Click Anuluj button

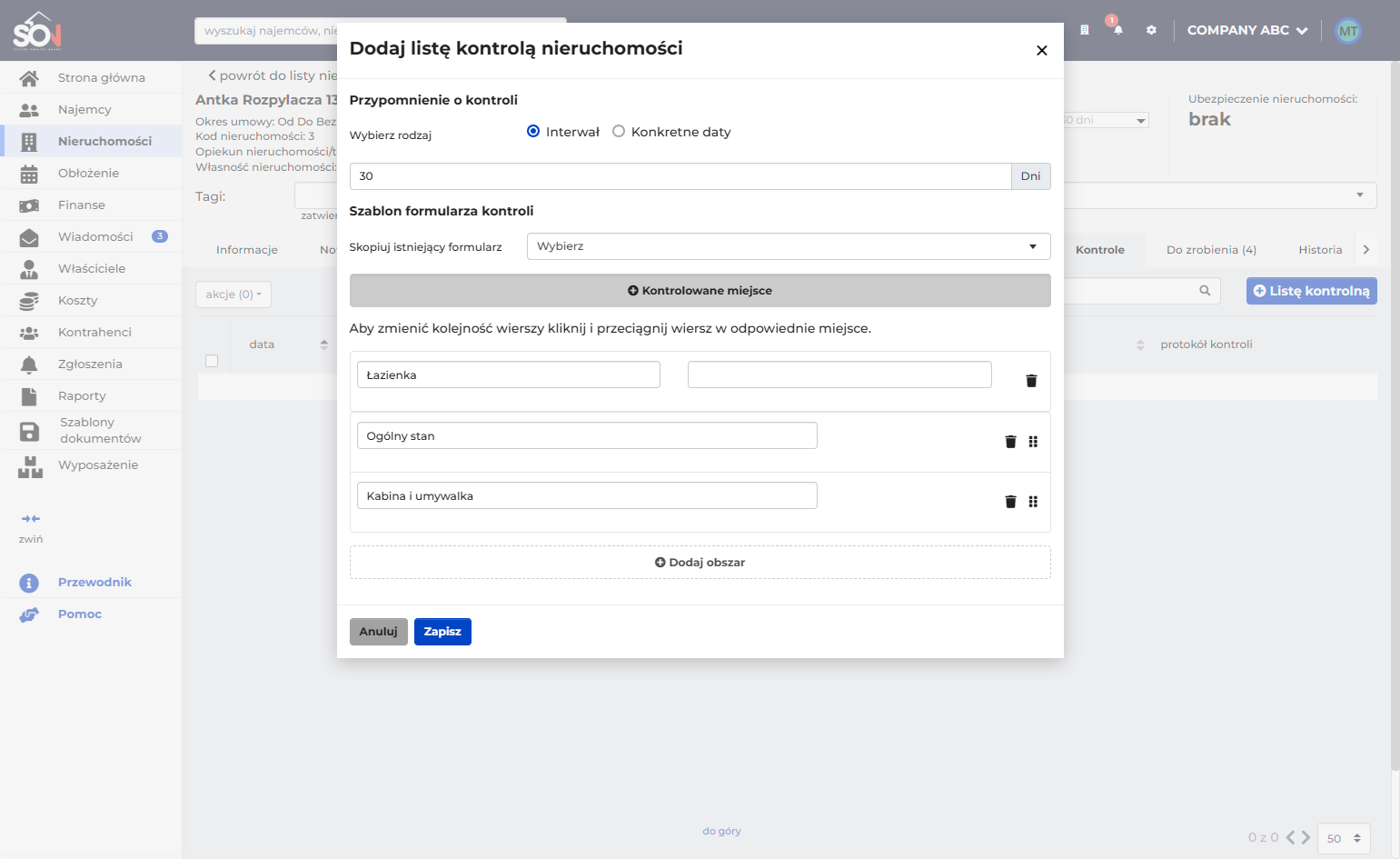[378, 632]
